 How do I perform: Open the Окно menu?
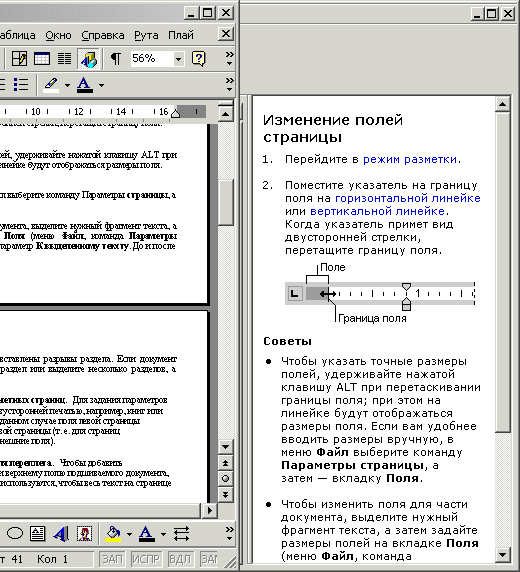click(x=58, y=35)
